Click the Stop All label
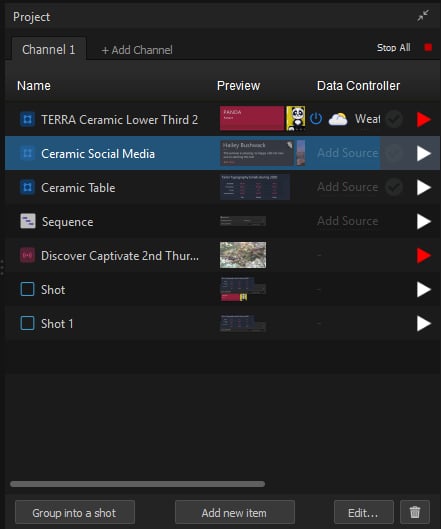The height and width of the screenshot is (529, 441). tap(393, 48)
